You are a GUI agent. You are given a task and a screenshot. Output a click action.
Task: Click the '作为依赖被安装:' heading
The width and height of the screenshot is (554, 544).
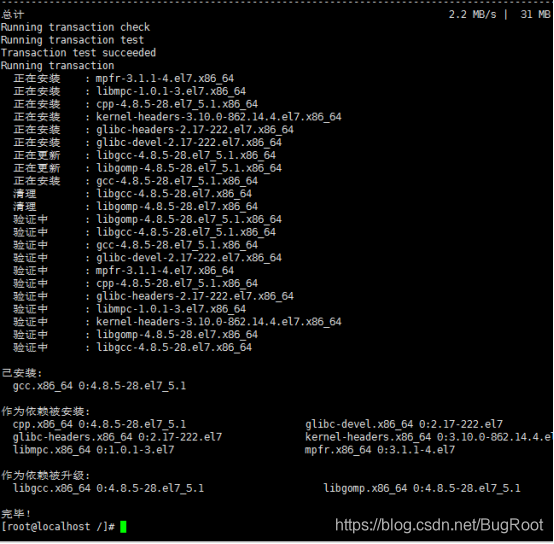coord(46,412)
